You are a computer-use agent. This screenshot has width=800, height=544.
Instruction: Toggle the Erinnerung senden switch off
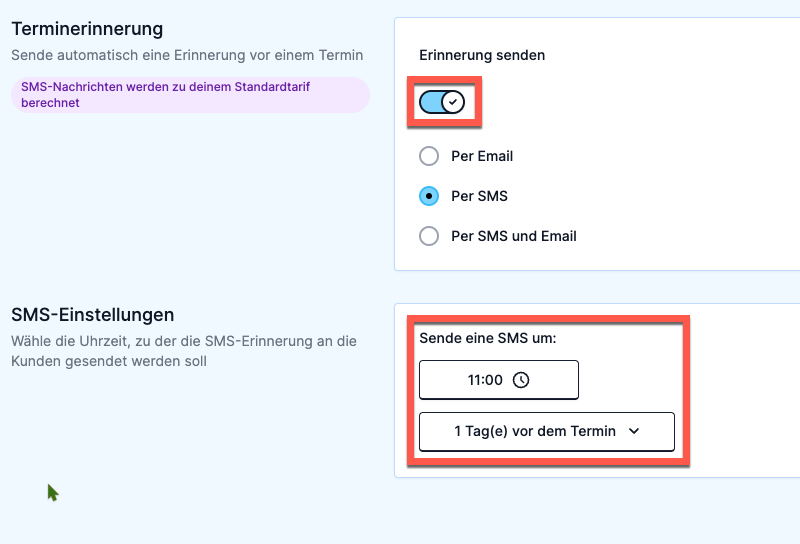pyautogui.click(x=442, y=102)
